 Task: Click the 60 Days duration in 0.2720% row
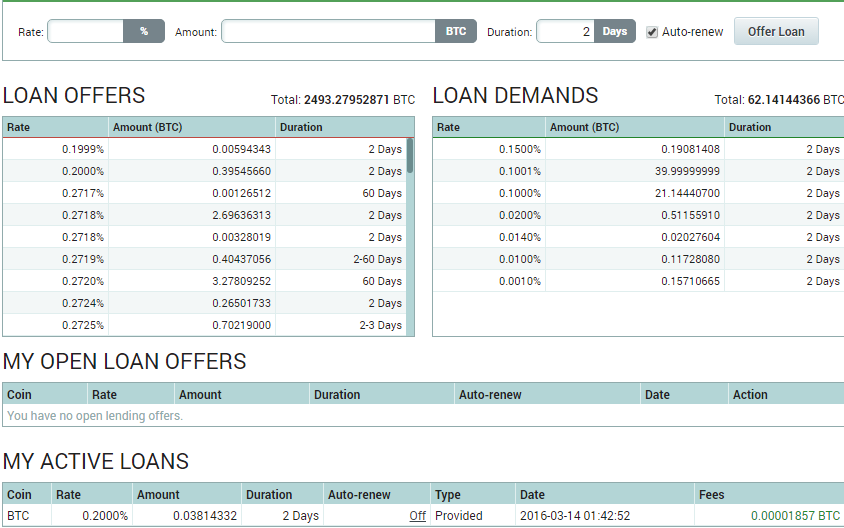[x=382, y=281]
